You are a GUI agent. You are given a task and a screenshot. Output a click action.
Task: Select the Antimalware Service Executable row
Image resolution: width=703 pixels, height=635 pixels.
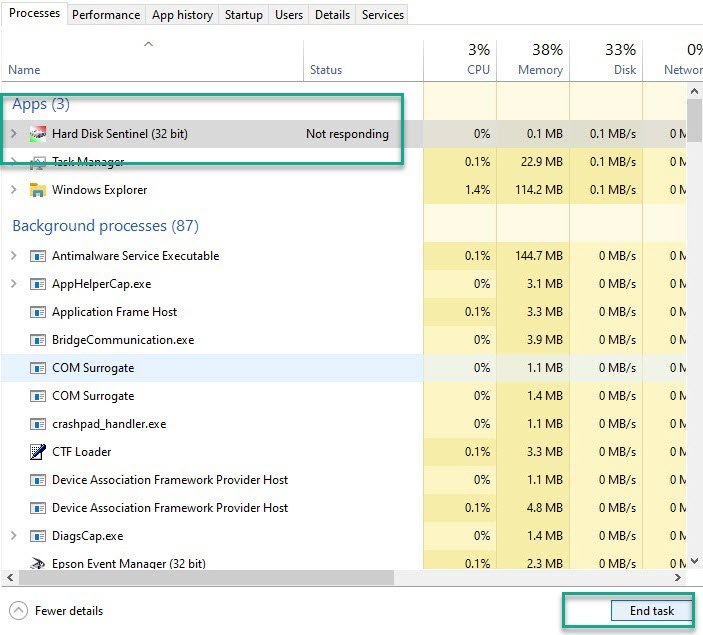(343, 256)
